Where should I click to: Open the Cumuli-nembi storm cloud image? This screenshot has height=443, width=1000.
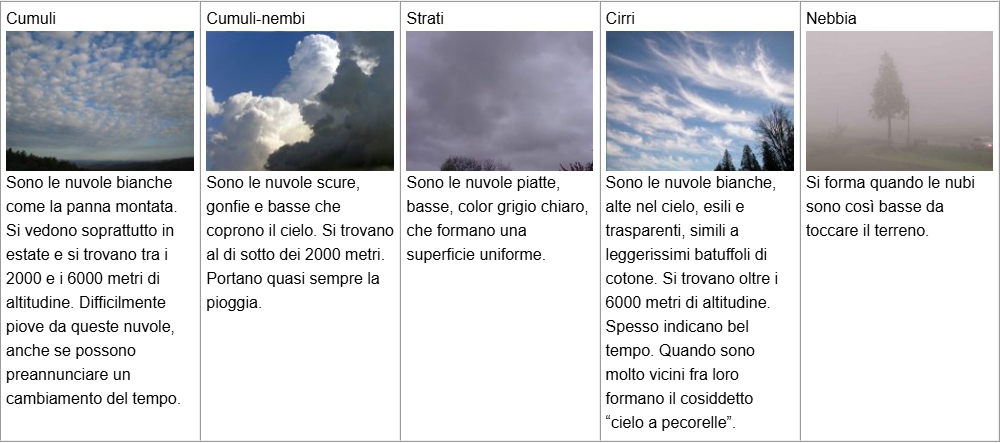[x=300, y=101]
